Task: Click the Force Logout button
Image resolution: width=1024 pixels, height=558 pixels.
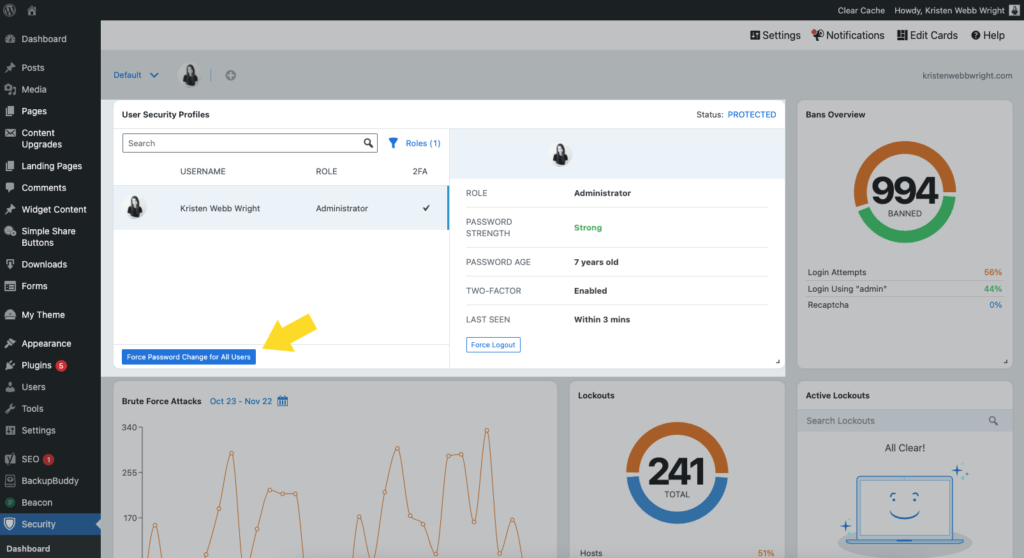Action: pyautogui.click(x=493, y=344)
